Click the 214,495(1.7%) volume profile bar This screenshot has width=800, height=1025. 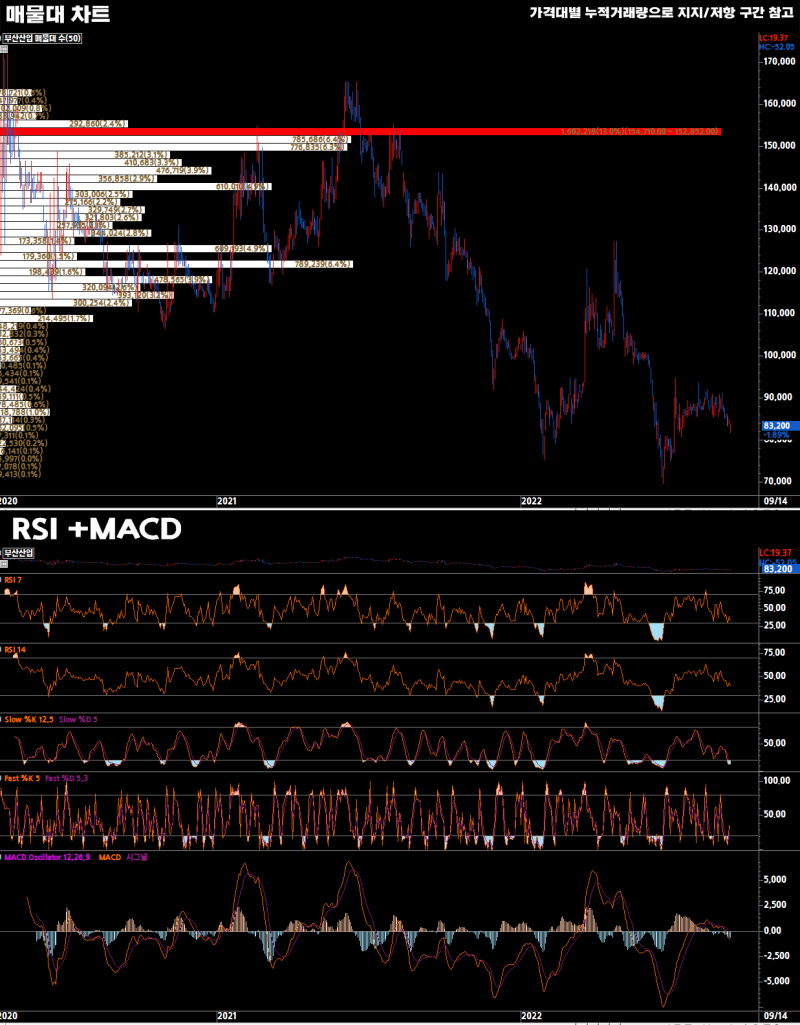point(47,318)
